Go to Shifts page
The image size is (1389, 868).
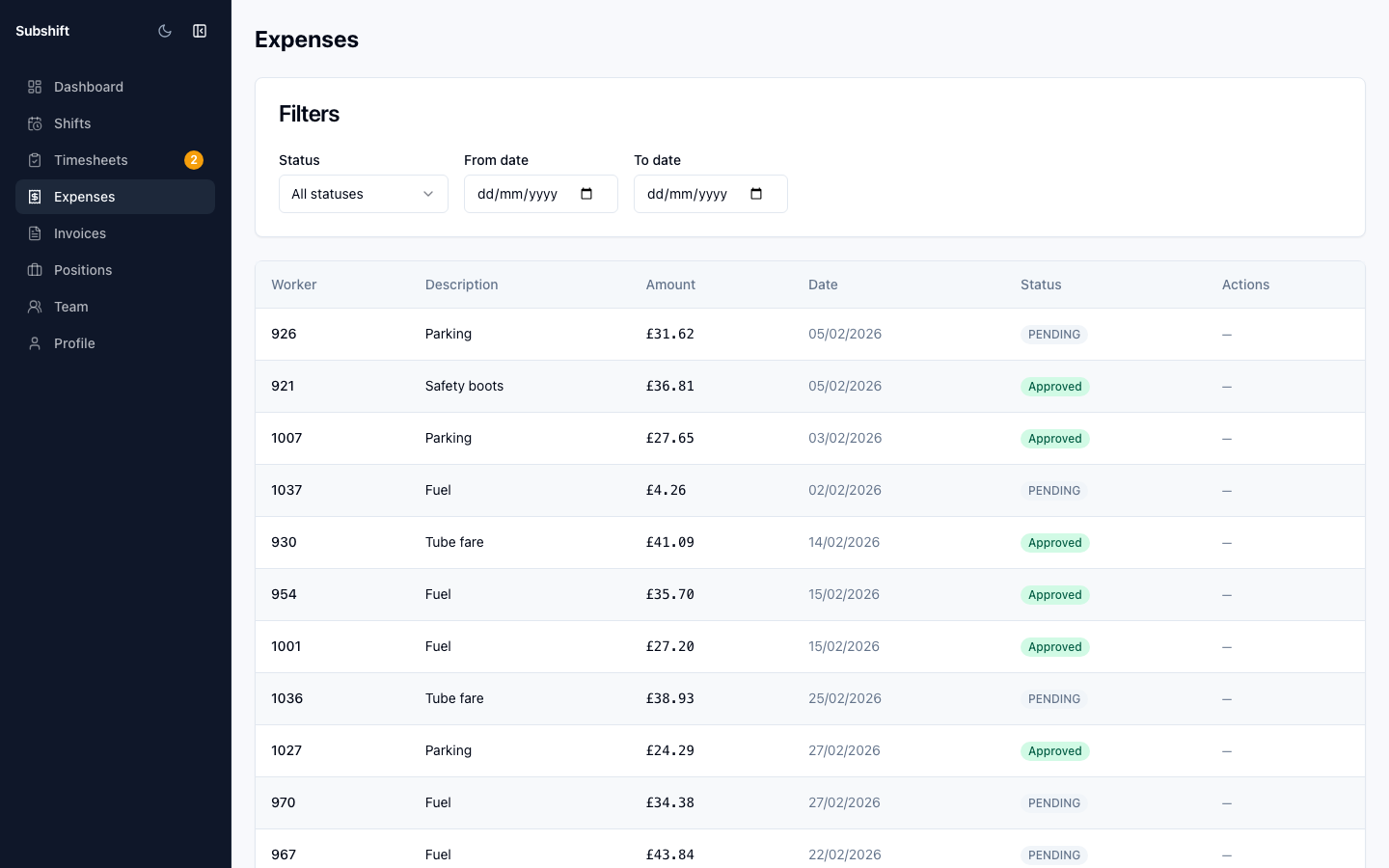[x=115, y=123]
